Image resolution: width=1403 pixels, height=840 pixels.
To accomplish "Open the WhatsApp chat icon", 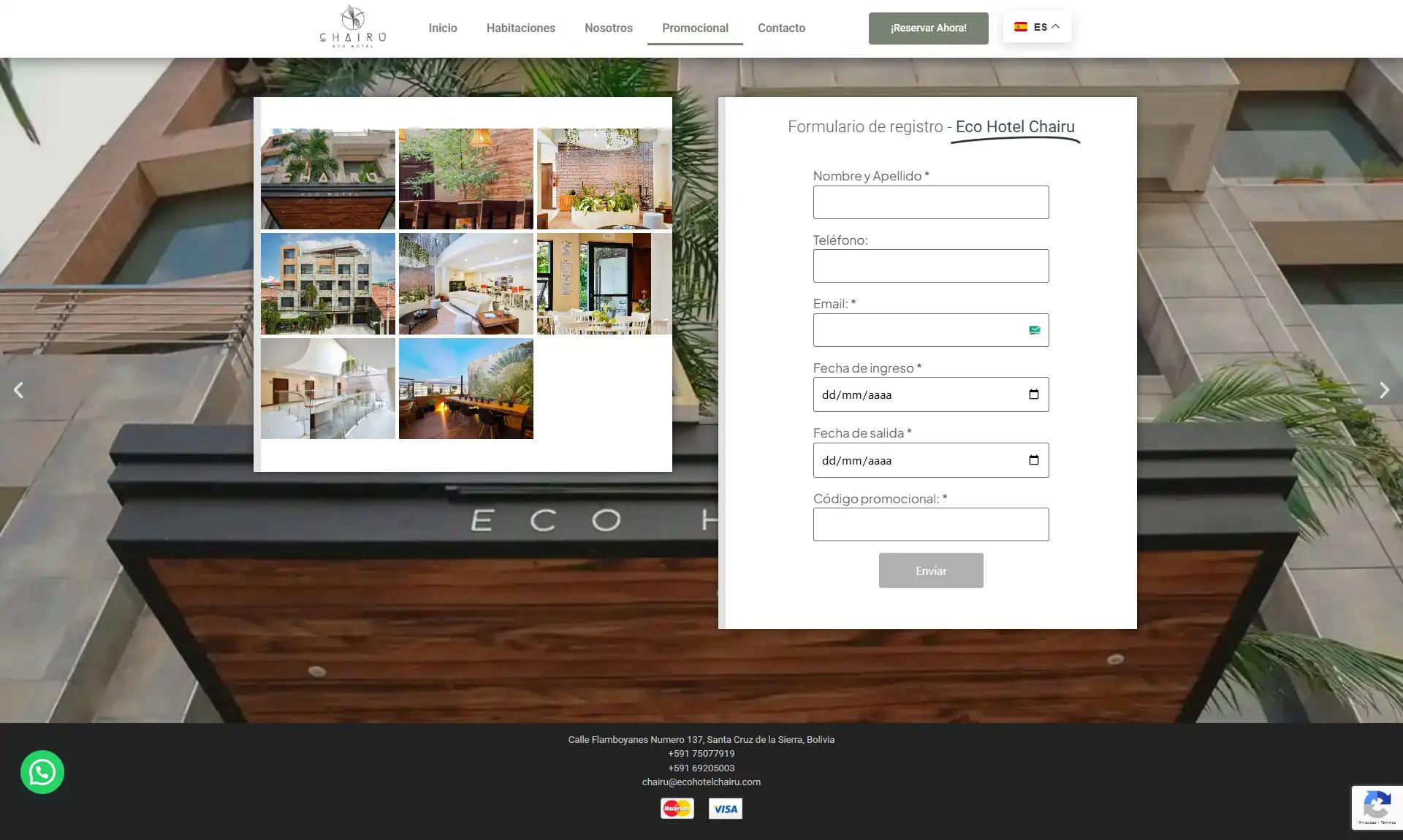I will (42, 772).
